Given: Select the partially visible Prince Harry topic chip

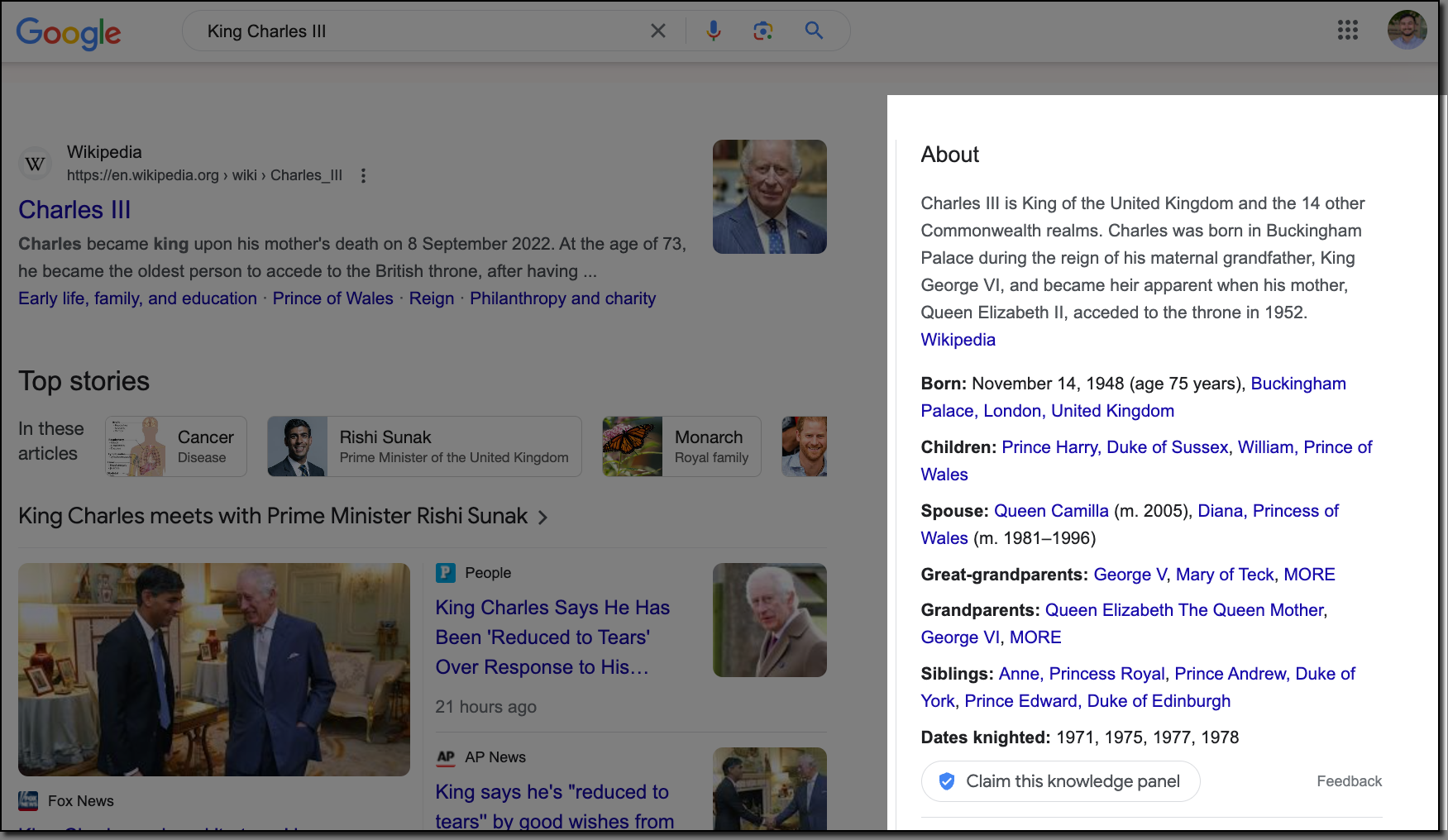Looking at the screenshot, I should coord(805,446).
